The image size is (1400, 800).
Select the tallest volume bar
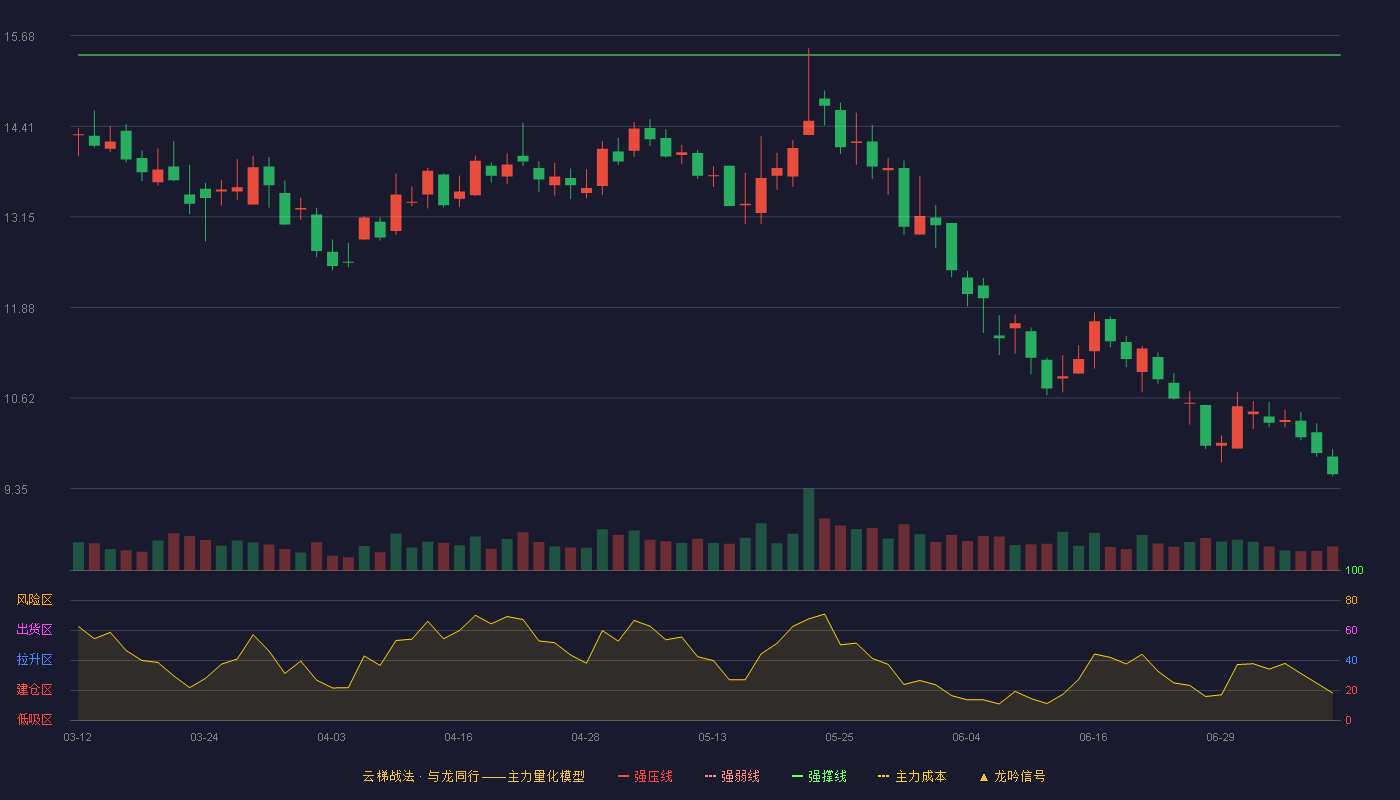click(808, 529)
